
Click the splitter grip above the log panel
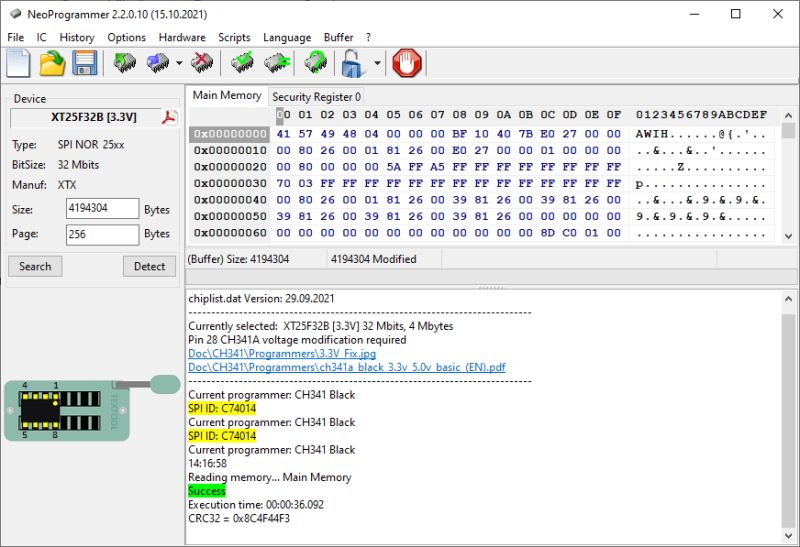tap(491, 288)
